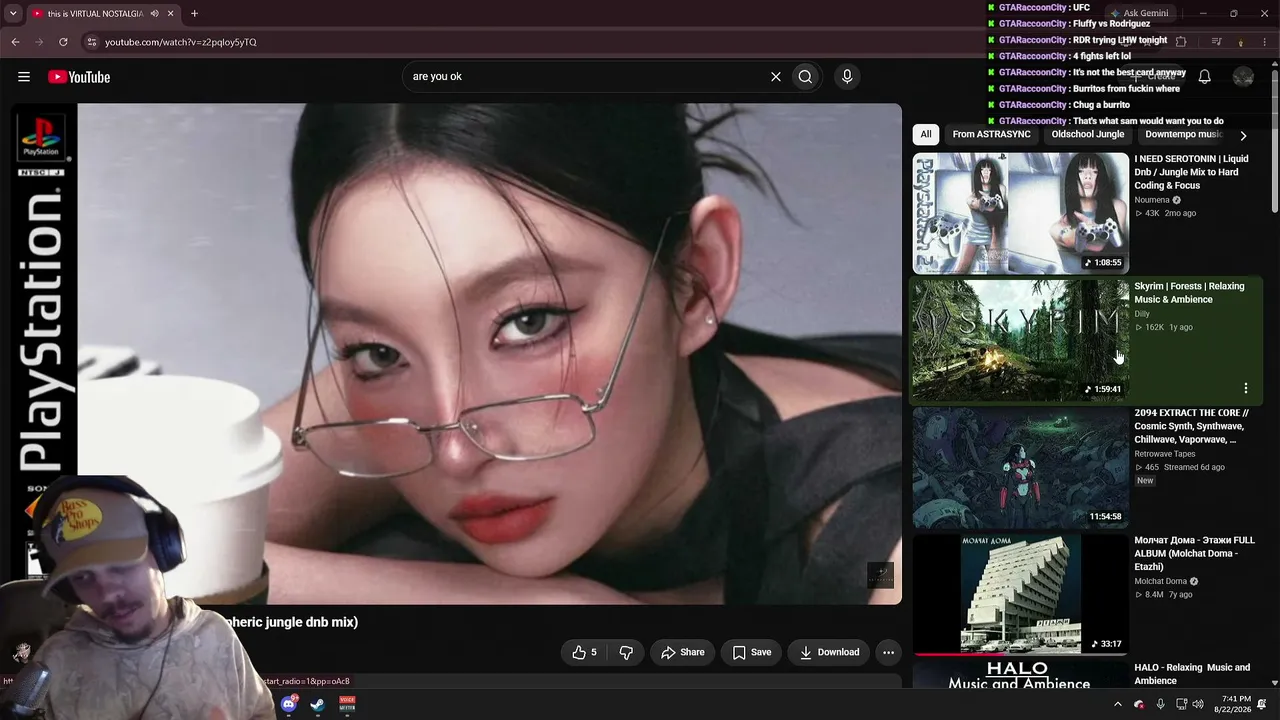
Task: Open the volume tray icon
Action: [x=1198, y=704]
